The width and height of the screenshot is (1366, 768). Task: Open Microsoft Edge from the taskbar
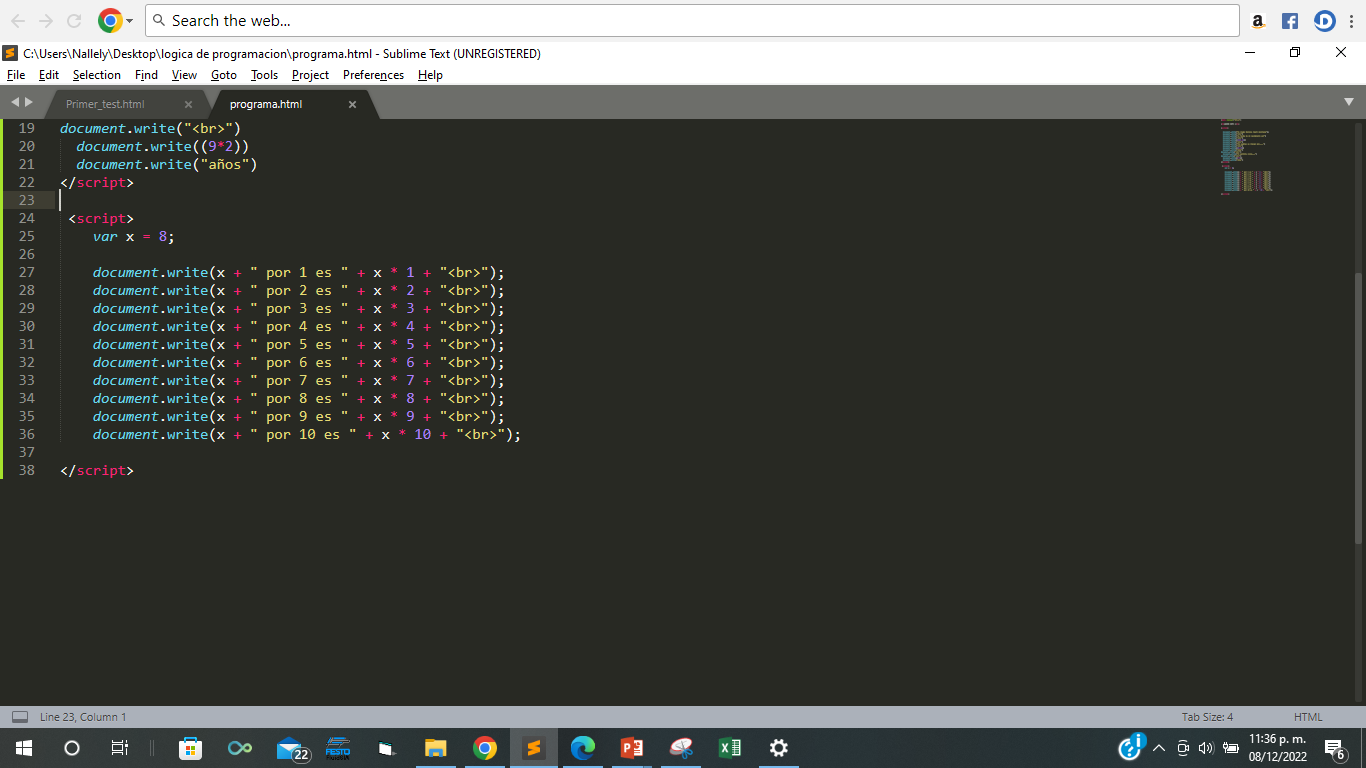583,748
